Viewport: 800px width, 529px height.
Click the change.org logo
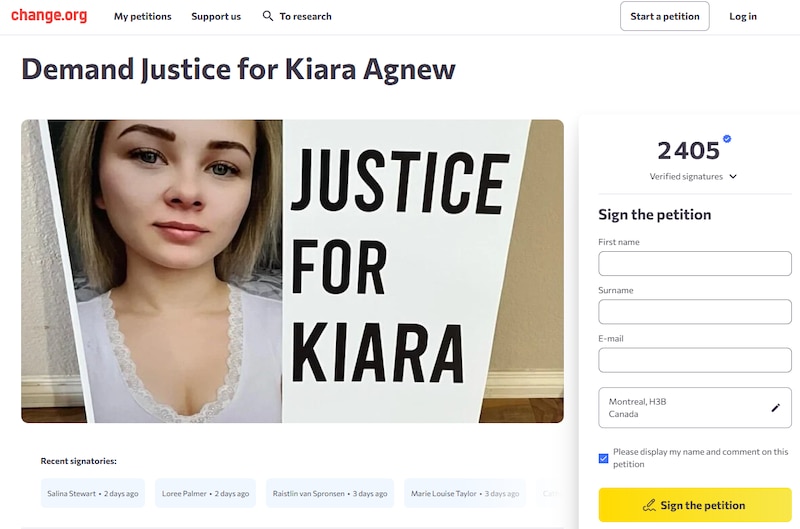click(49, 16)
